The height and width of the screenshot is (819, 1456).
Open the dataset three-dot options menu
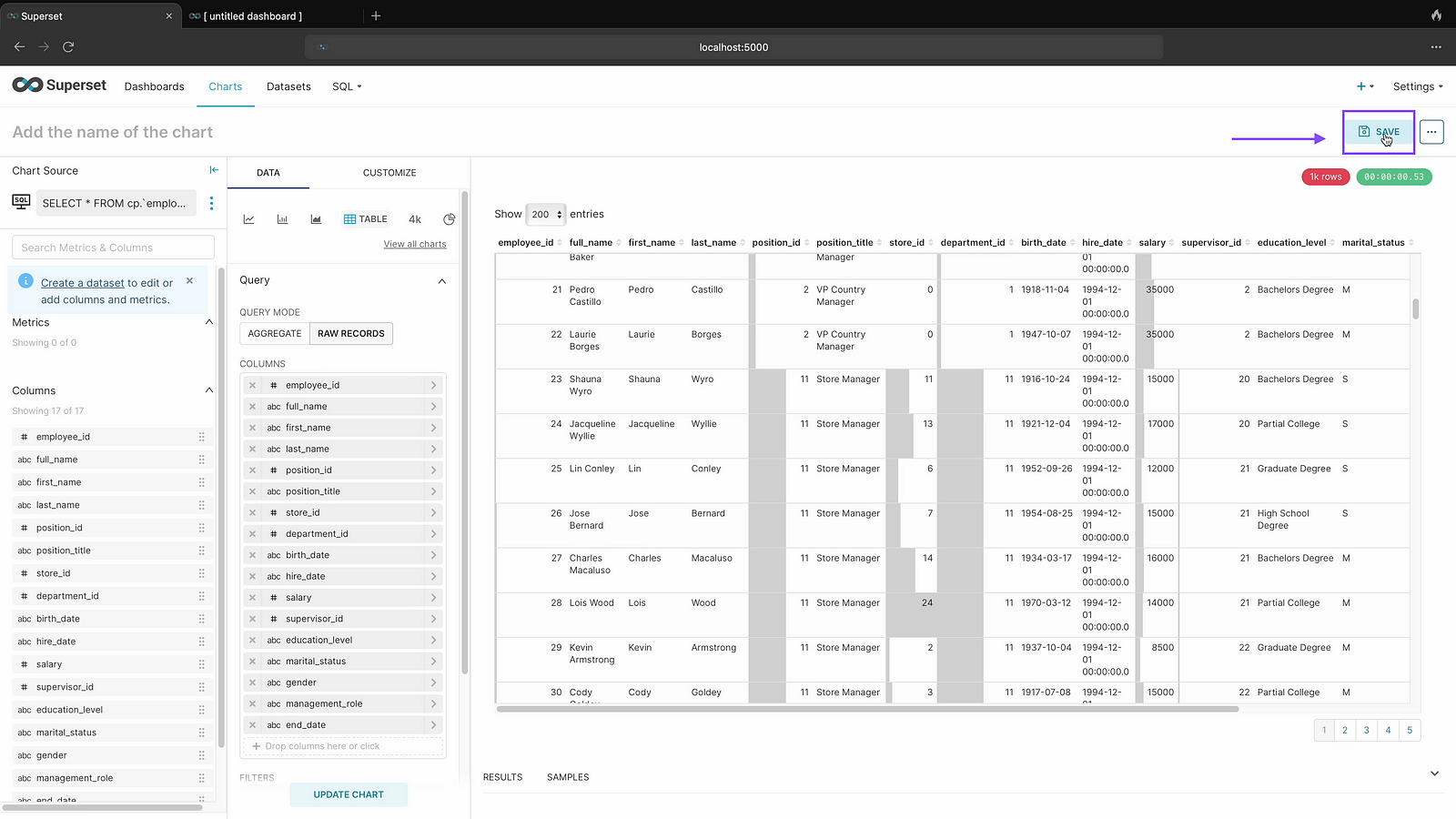tap(211, 203)
